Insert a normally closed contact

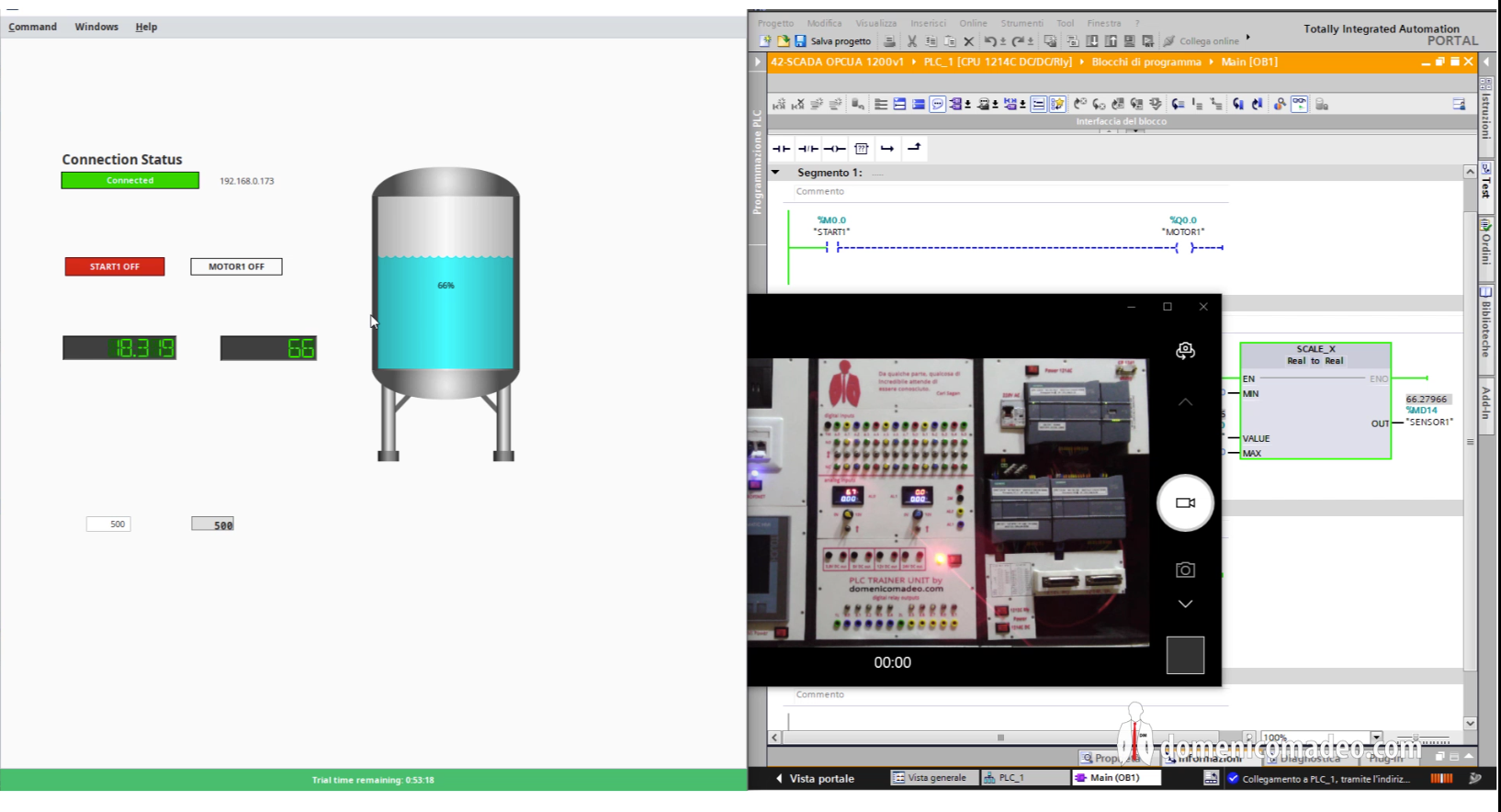click(x=807, y=148)
